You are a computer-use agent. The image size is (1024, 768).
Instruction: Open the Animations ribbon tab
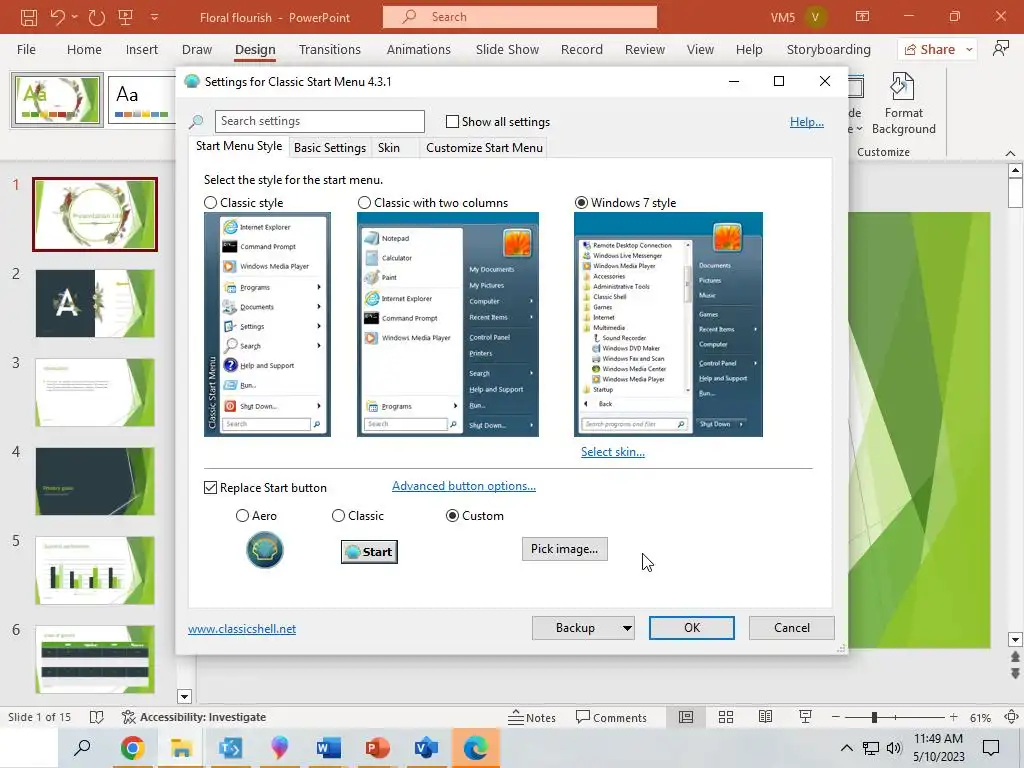[x=419, y=50]
